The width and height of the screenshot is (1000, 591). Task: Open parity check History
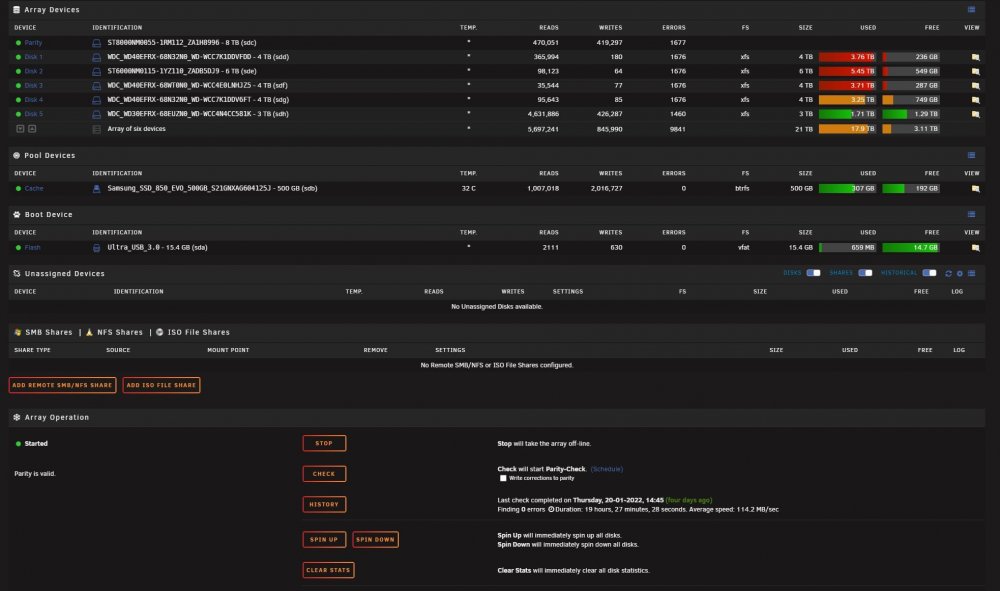324,504
